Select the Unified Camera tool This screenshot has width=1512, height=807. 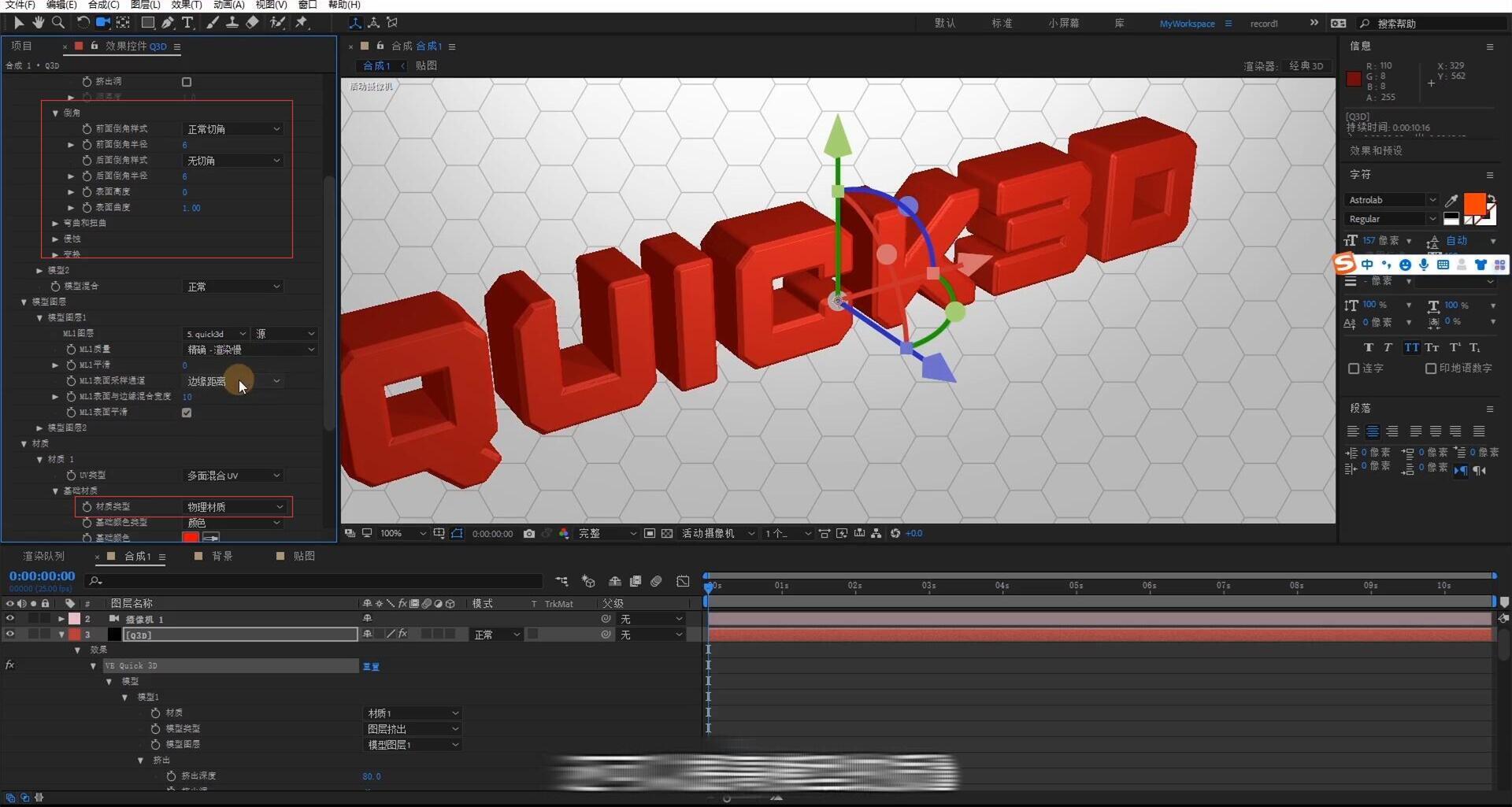point(103,23)
